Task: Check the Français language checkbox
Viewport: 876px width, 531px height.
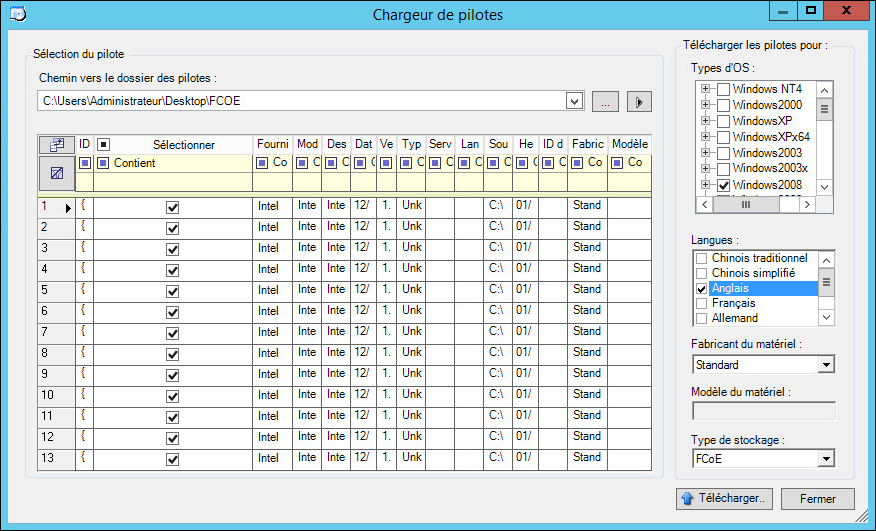Action: click(701, 303)
